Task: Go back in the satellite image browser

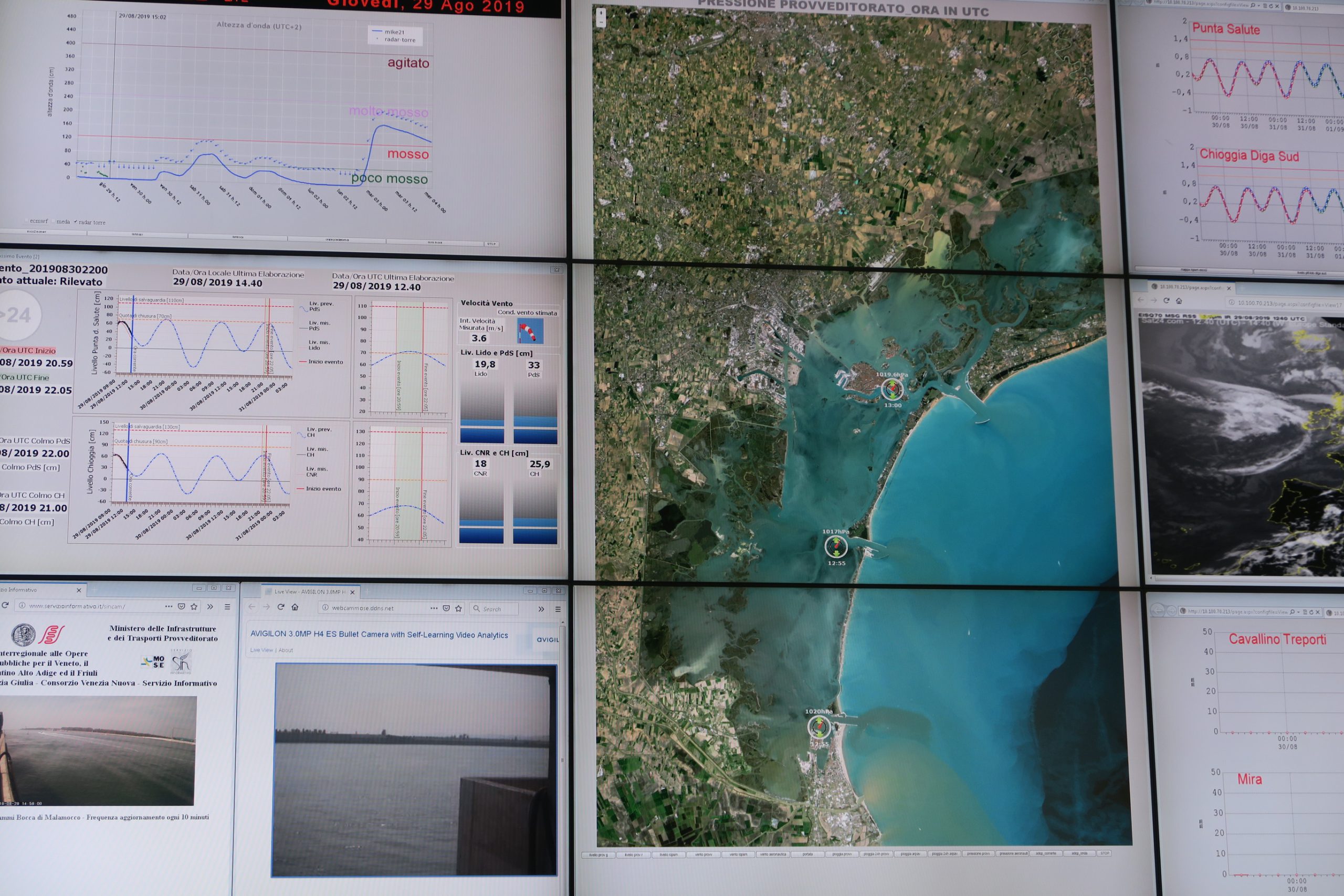Action: 1141,300
